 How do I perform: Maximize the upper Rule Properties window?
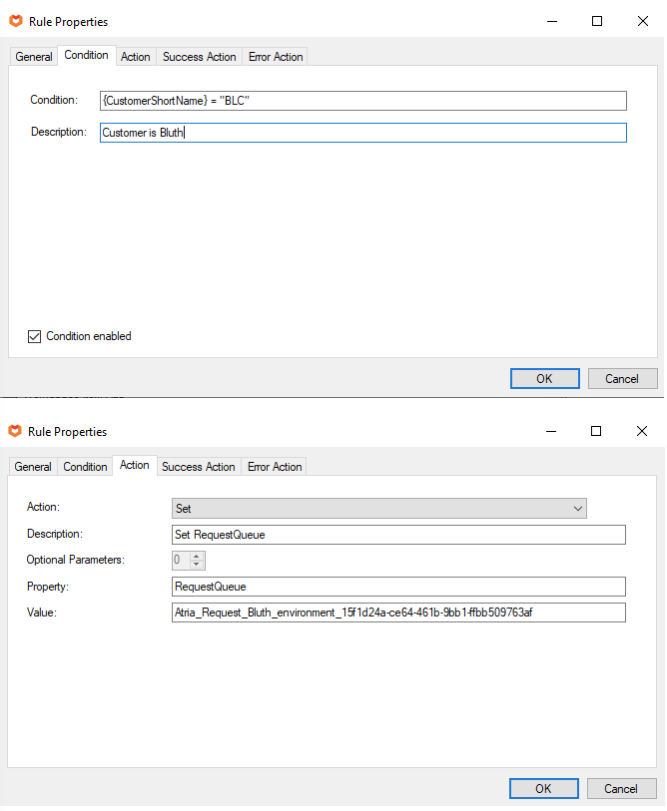click(597, 21)
